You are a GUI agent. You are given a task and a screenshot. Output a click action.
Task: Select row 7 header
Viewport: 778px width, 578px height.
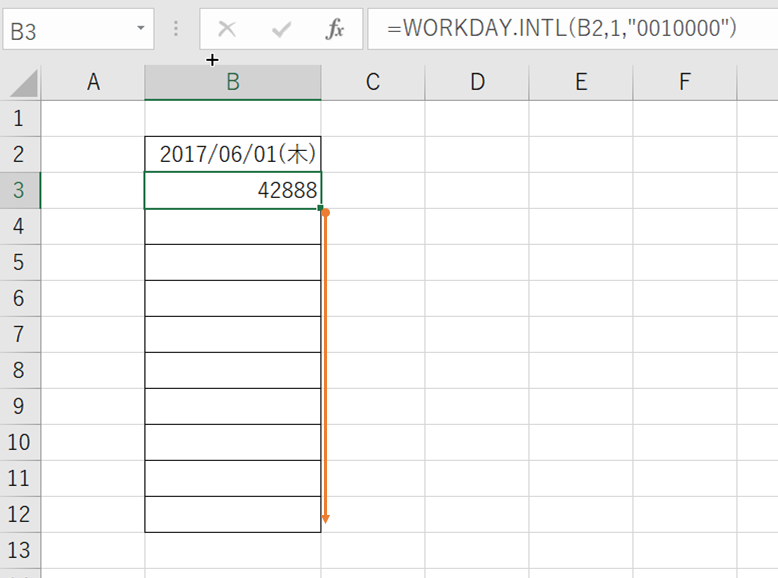[20, 334]
